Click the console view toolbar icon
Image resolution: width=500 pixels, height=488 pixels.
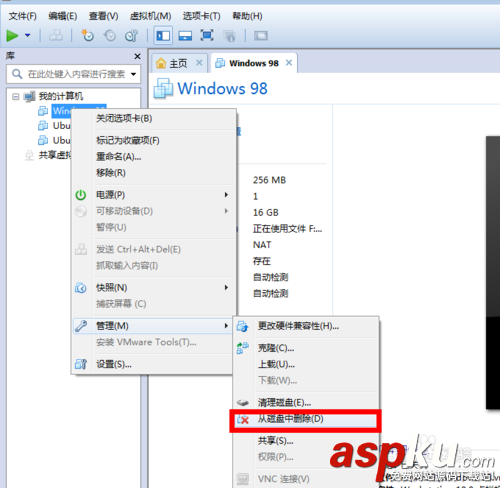(x=261, y=35)
